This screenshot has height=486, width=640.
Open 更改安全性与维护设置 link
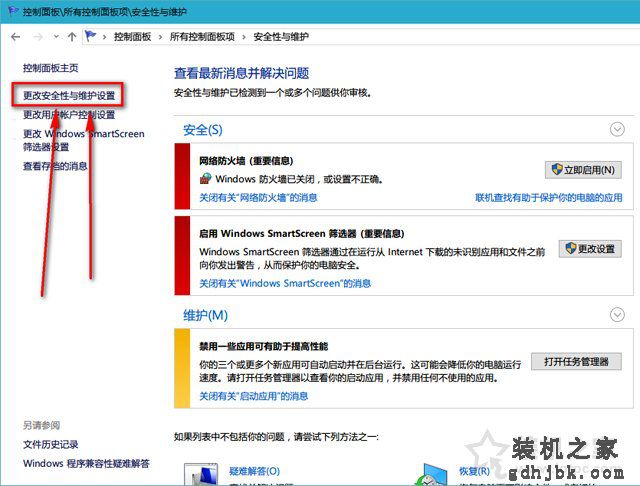pyautogui.click(x=69, y=96)
